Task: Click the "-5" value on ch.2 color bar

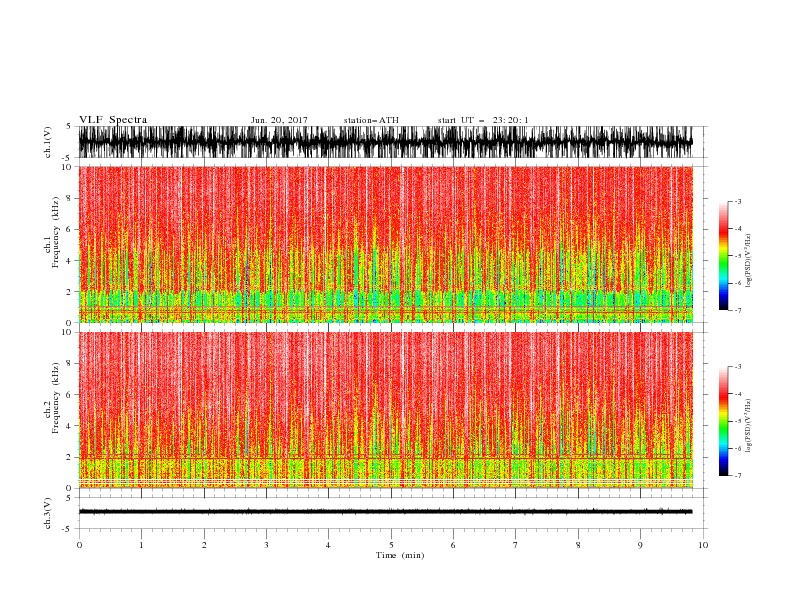Action: tap(737, 421)
